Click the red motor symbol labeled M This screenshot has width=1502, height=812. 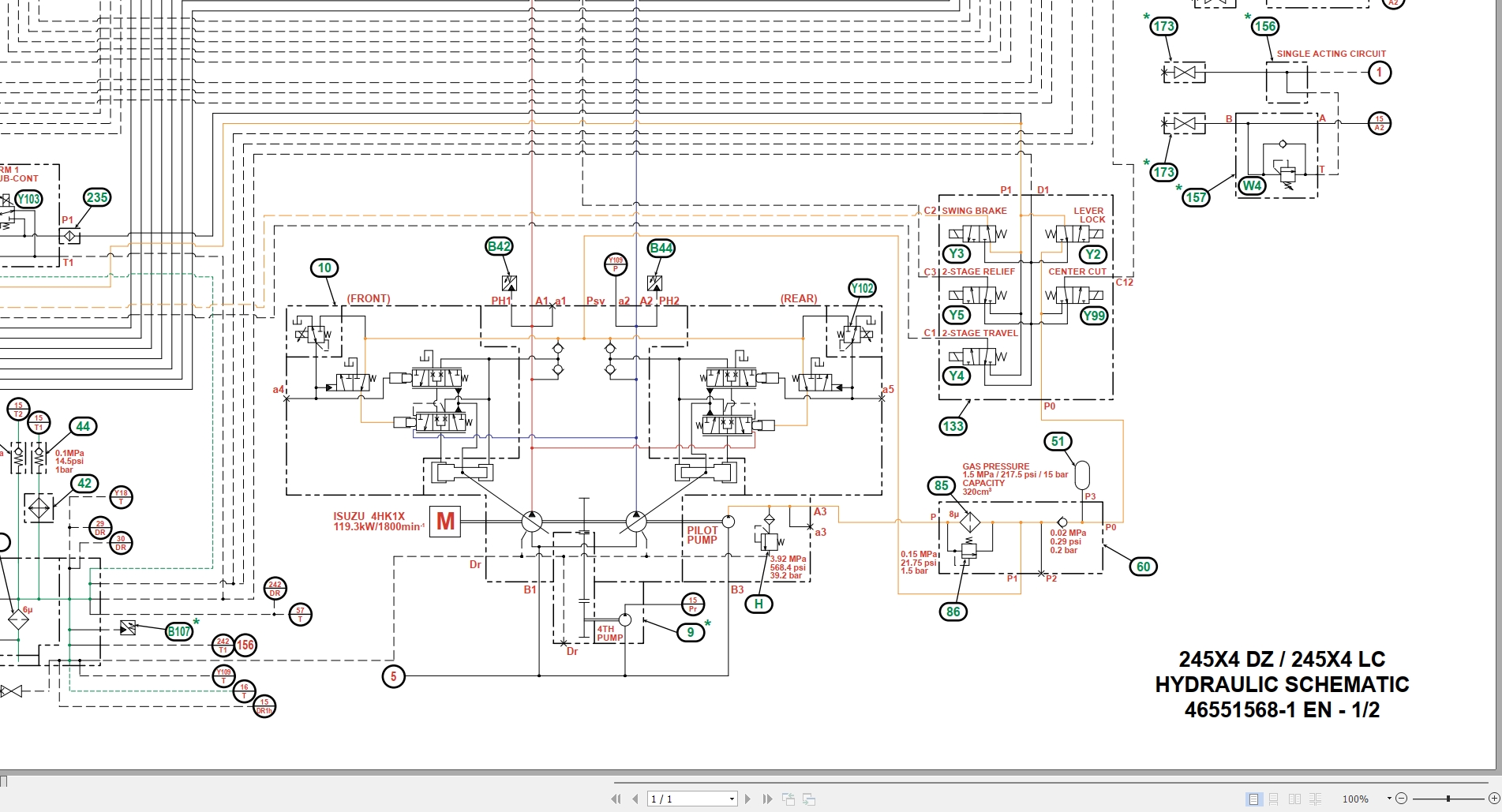coord(445,522)
